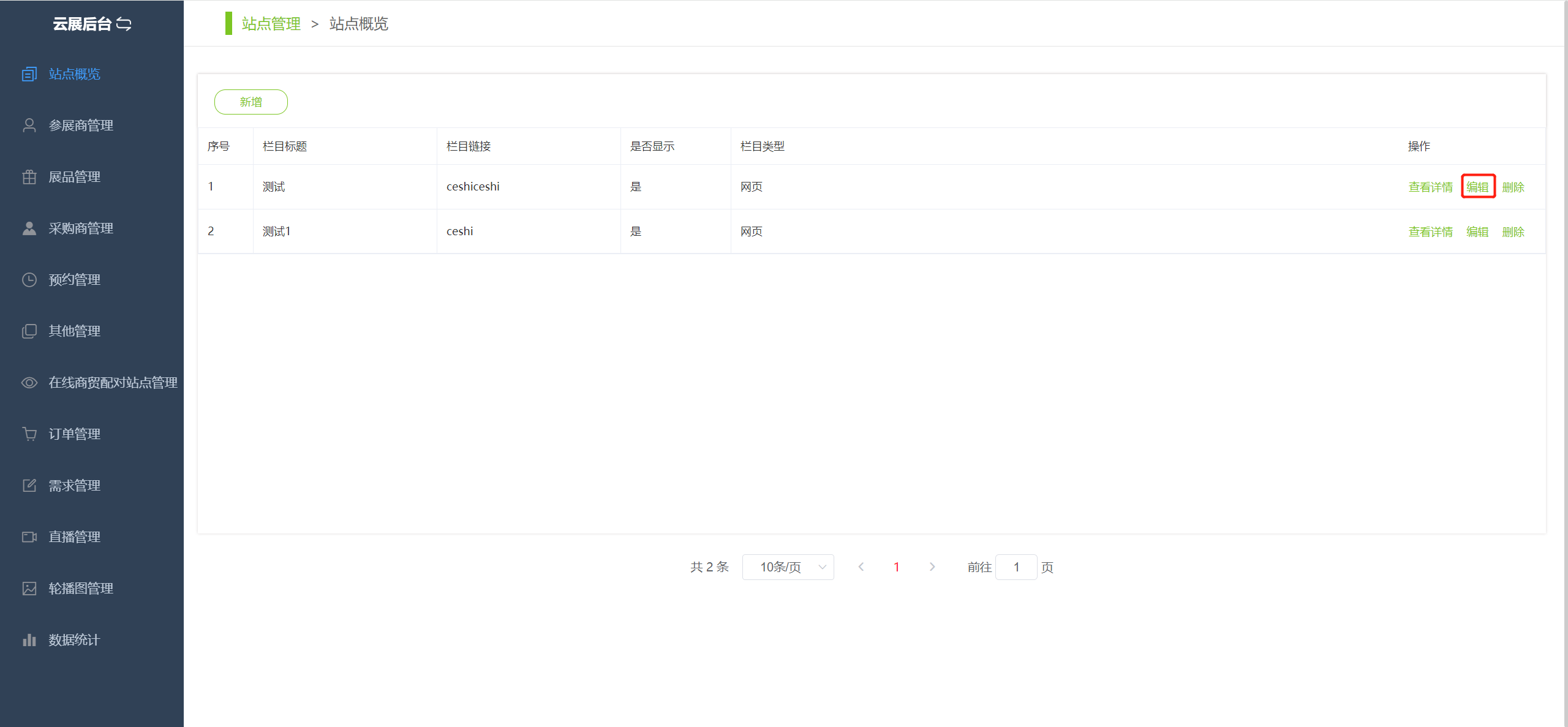Click the 直播管理 camera icon

(29, 537)
